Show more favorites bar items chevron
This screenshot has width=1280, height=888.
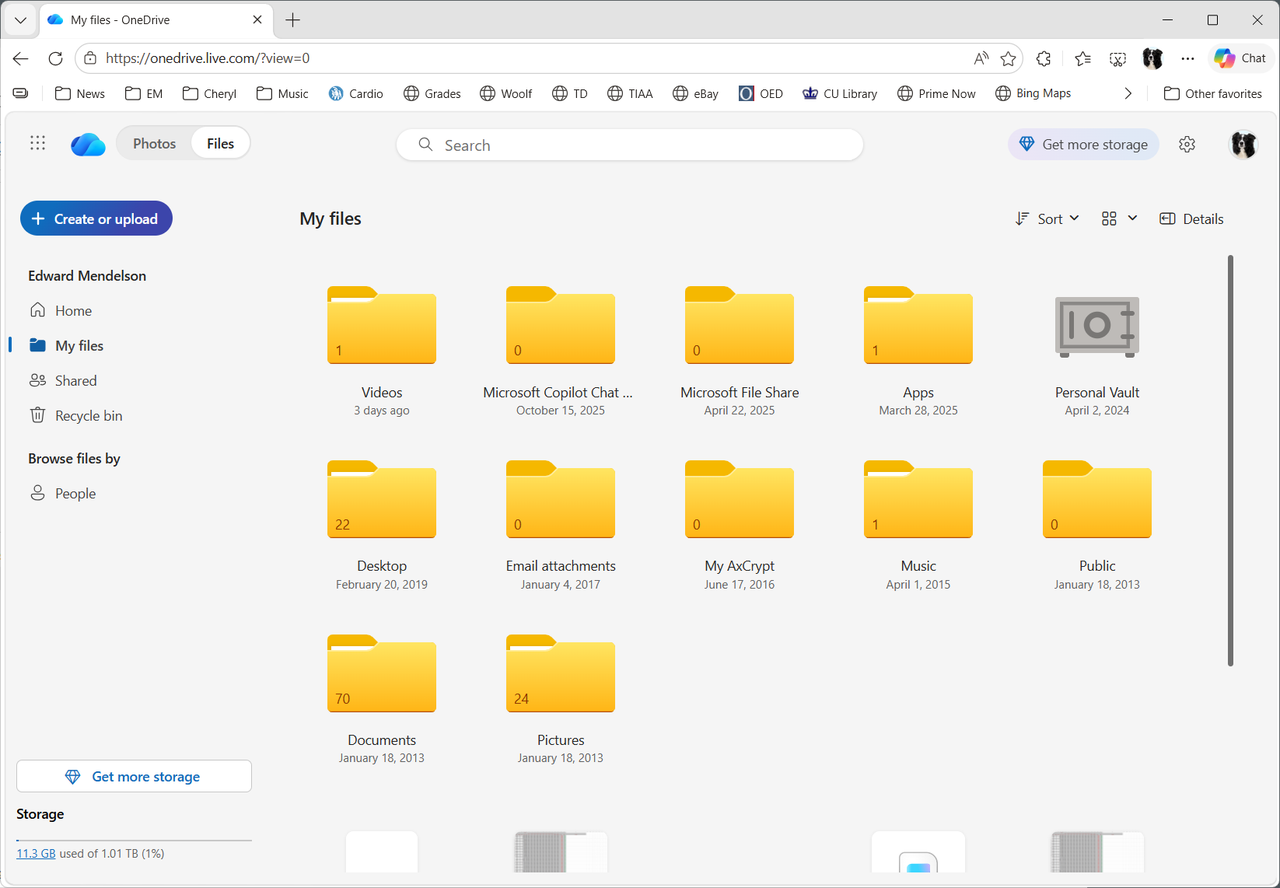[1128, 93]
